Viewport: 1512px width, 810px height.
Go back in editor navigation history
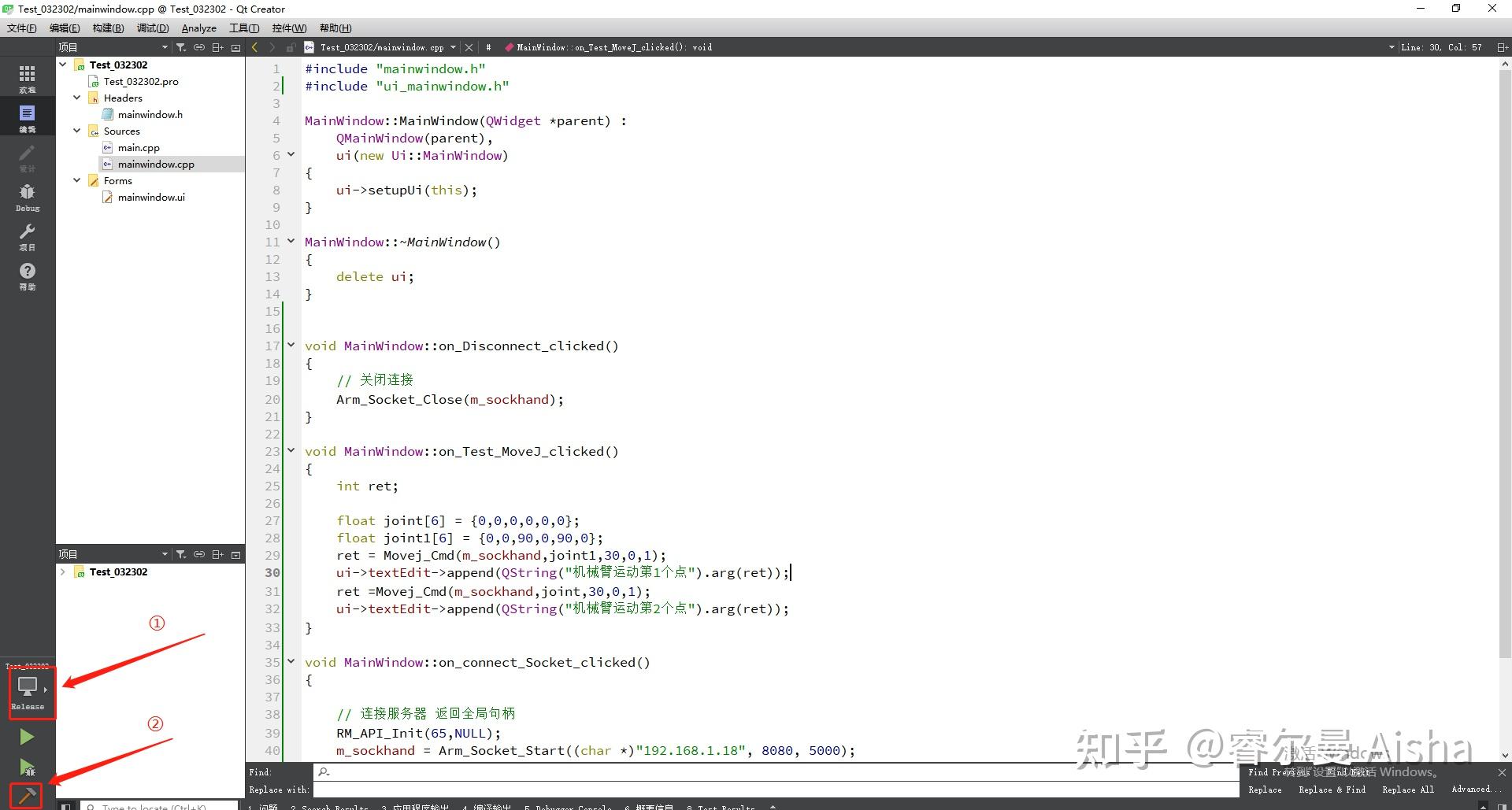255,47
